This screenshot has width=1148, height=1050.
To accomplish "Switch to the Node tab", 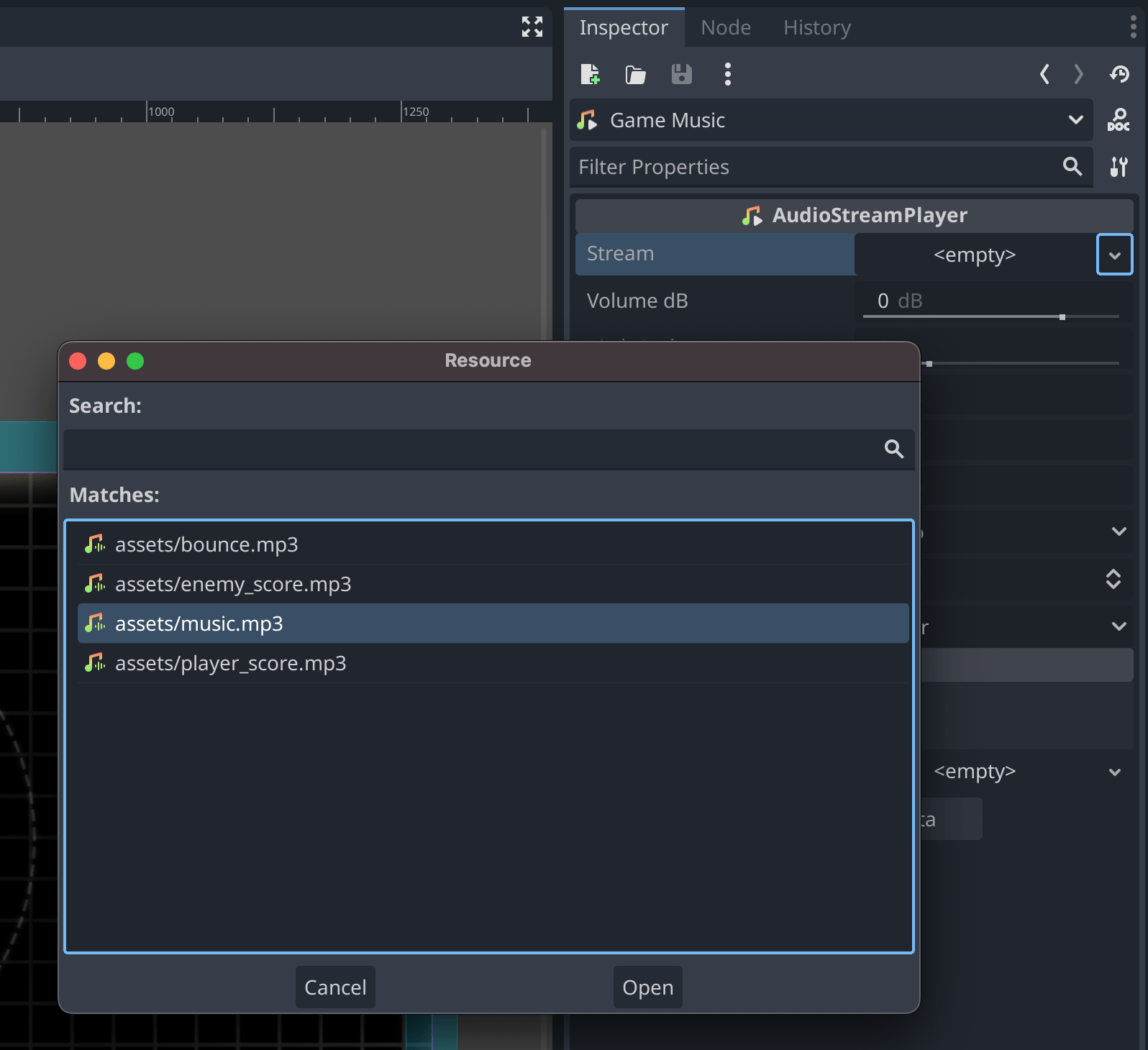I will click(x=726, y=27).
